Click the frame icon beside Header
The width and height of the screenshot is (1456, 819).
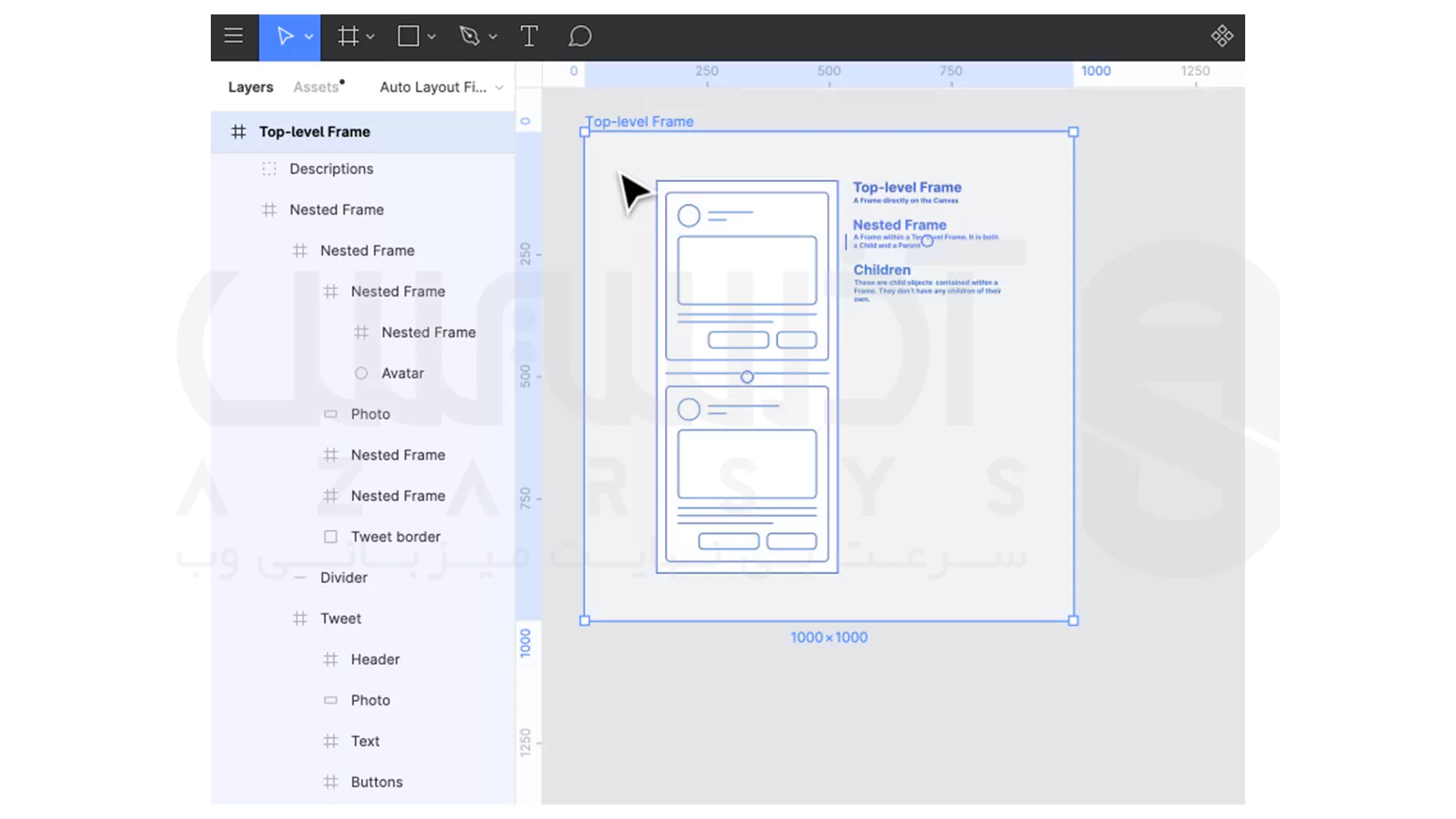click(331, 660)
